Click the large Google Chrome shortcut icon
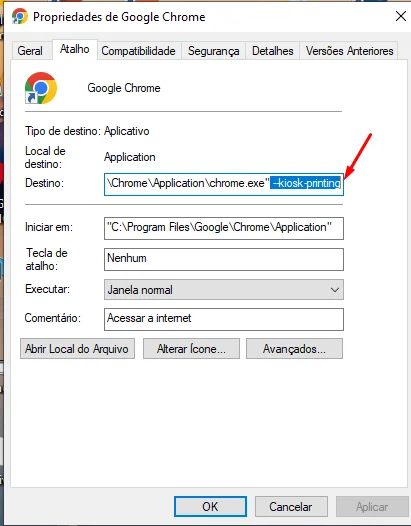The width and height of the screenshot is (411, 526). pos(41,88)
